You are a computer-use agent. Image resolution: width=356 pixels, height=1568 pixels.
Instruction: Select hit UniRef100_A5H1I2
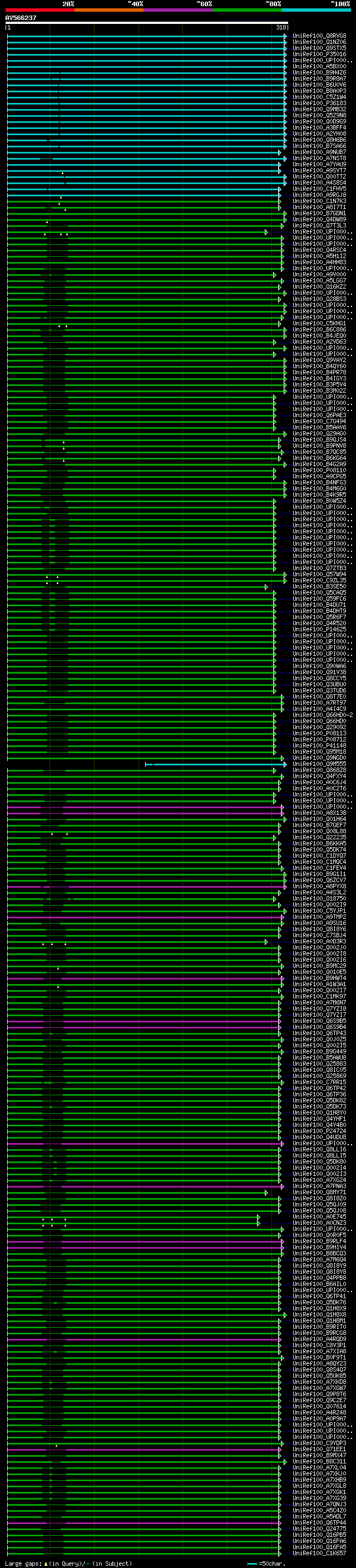[x=319, y=256]
